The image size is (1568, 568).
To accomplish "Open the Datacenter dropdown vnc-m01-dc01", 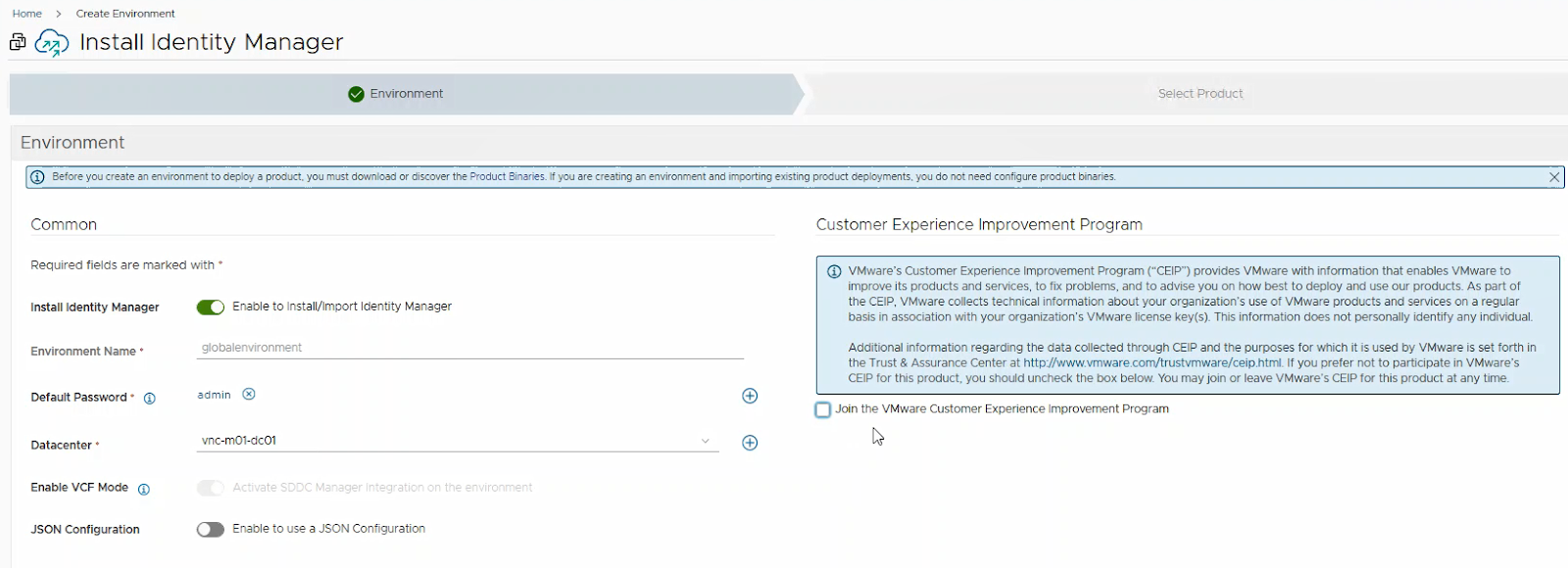I will coord(458,441).
